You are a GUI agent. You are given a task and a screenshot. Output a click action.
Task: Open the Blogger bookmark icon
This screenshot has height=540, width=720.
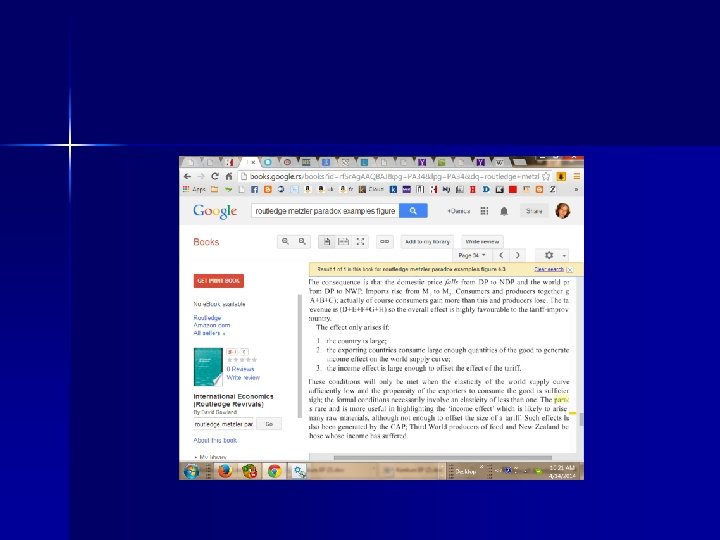click(268, 189)
